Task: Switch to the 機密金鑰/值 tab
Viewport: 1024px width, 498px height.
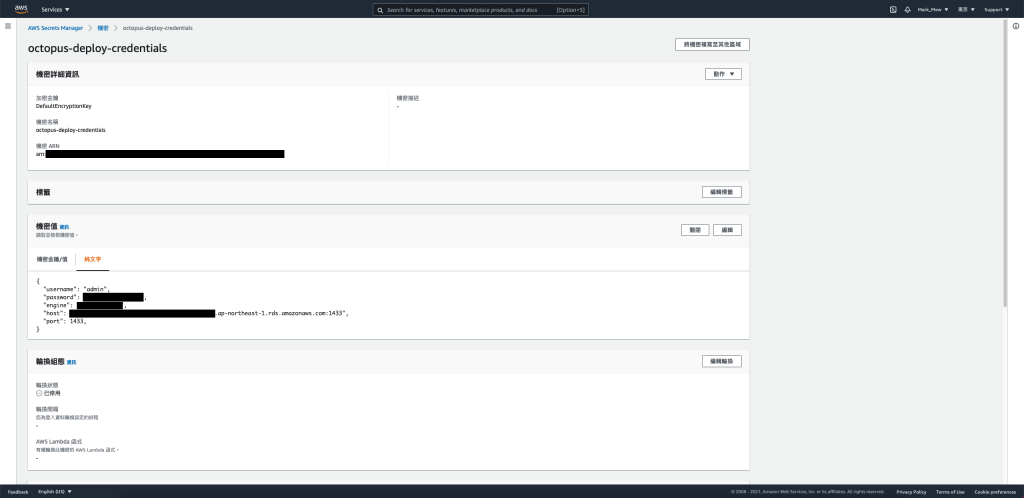Action: (52, 259)
